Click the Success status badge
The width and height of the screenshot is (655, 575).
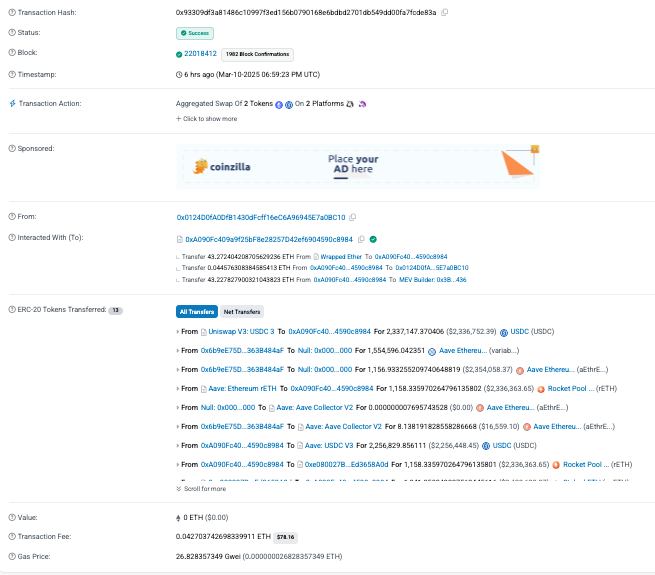(195, 33)
